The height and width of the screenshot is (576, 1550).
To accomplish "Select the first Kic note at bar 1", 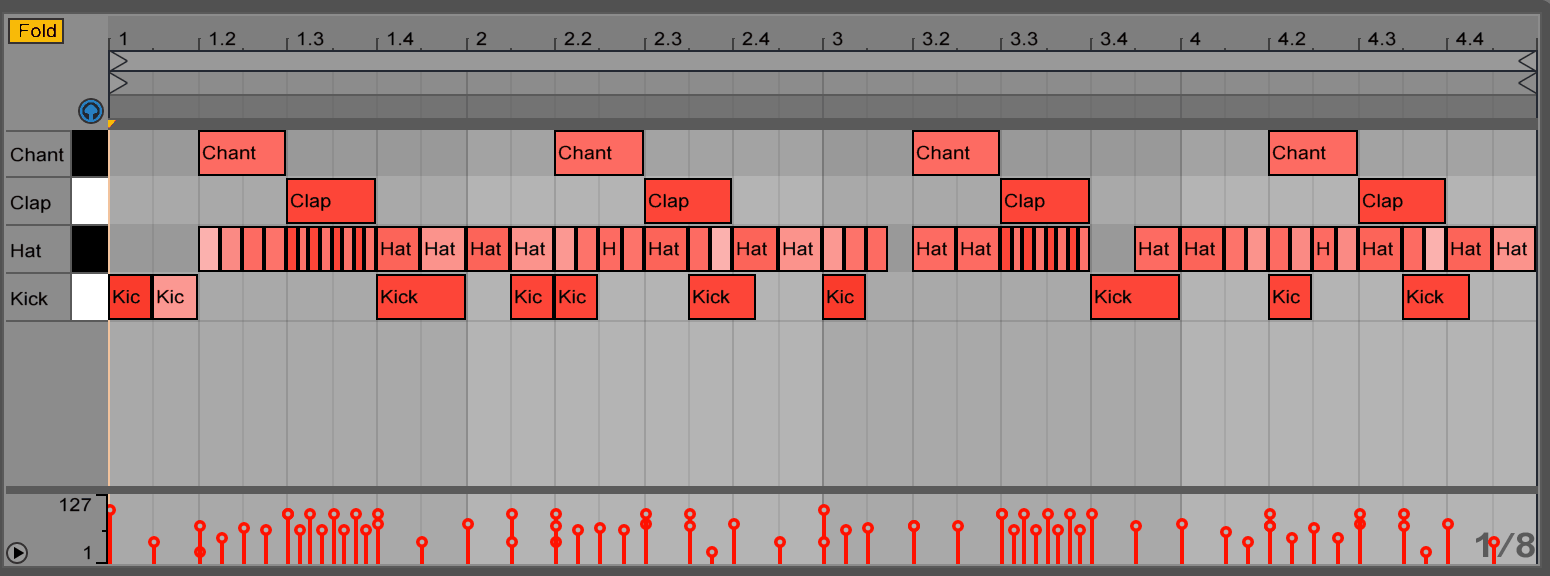I will pyautogui.click(x=130, y=297).
